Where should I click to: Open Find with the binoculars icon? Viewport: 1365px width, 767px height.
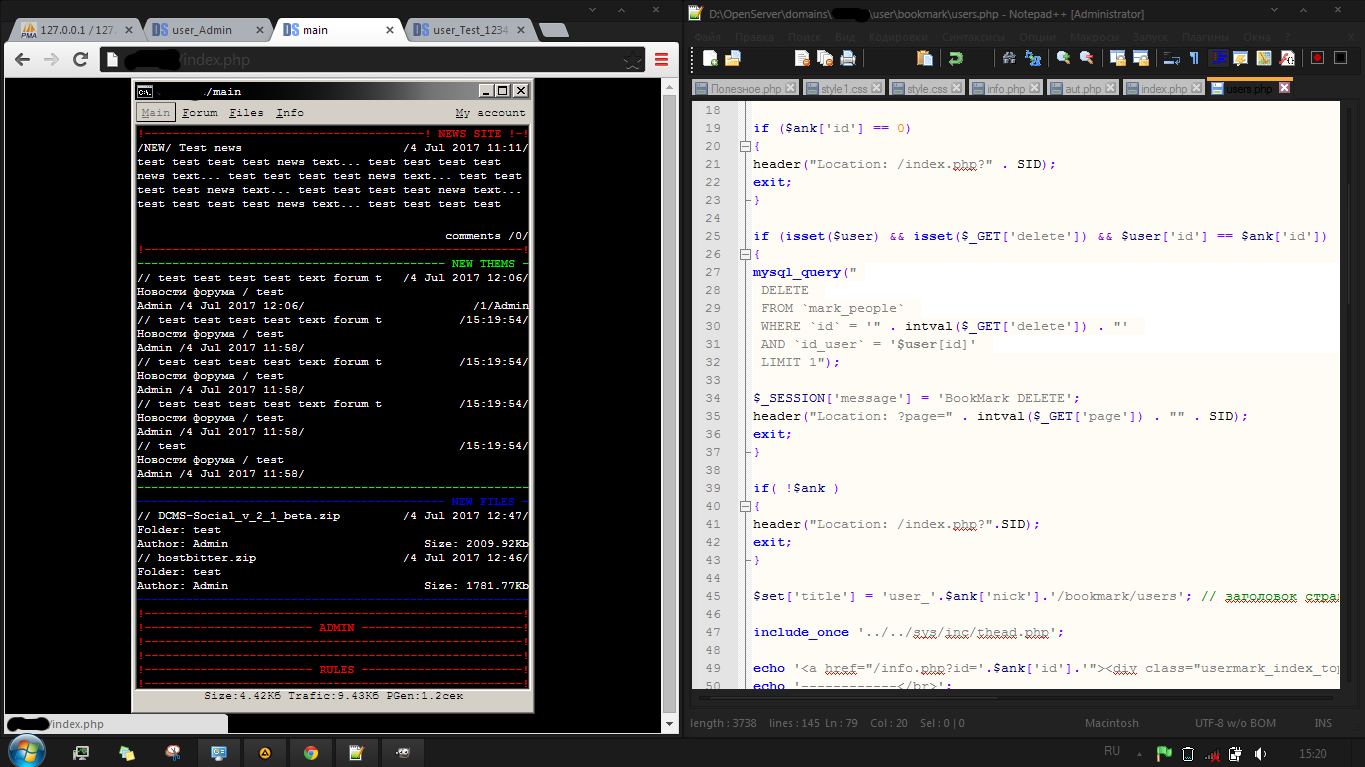[x=1009, y=58]
